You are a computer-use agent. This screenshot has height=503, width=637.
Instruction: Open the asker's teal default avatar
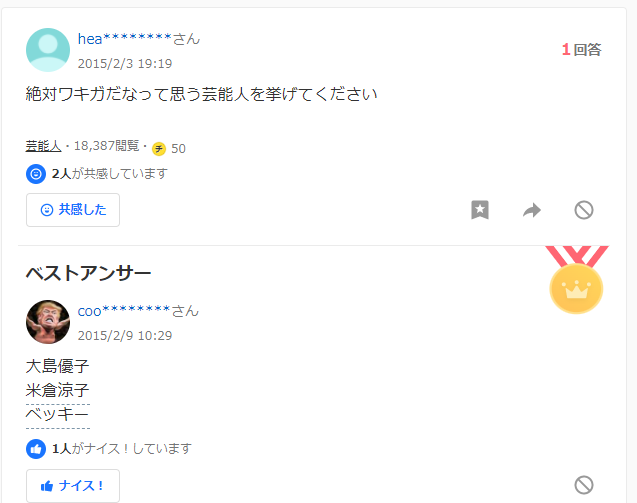tap(48, 50)
